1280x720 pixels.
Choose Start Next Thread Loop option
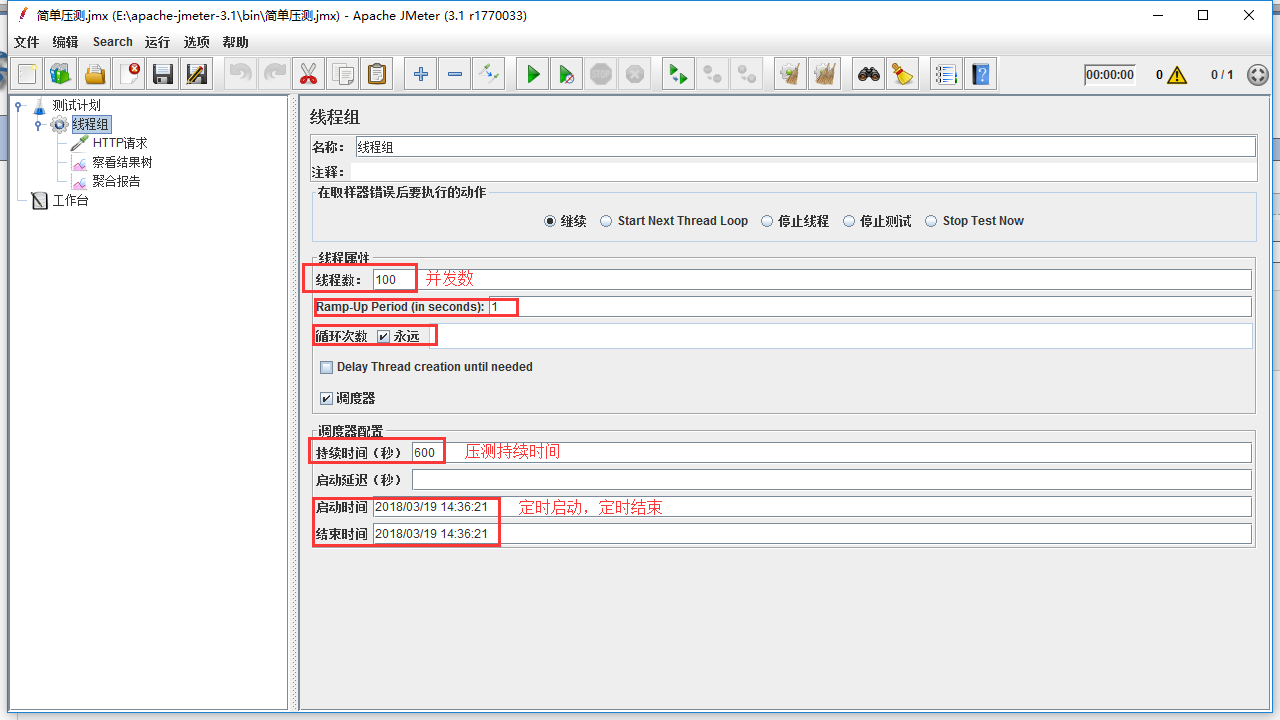pos(606,221)
